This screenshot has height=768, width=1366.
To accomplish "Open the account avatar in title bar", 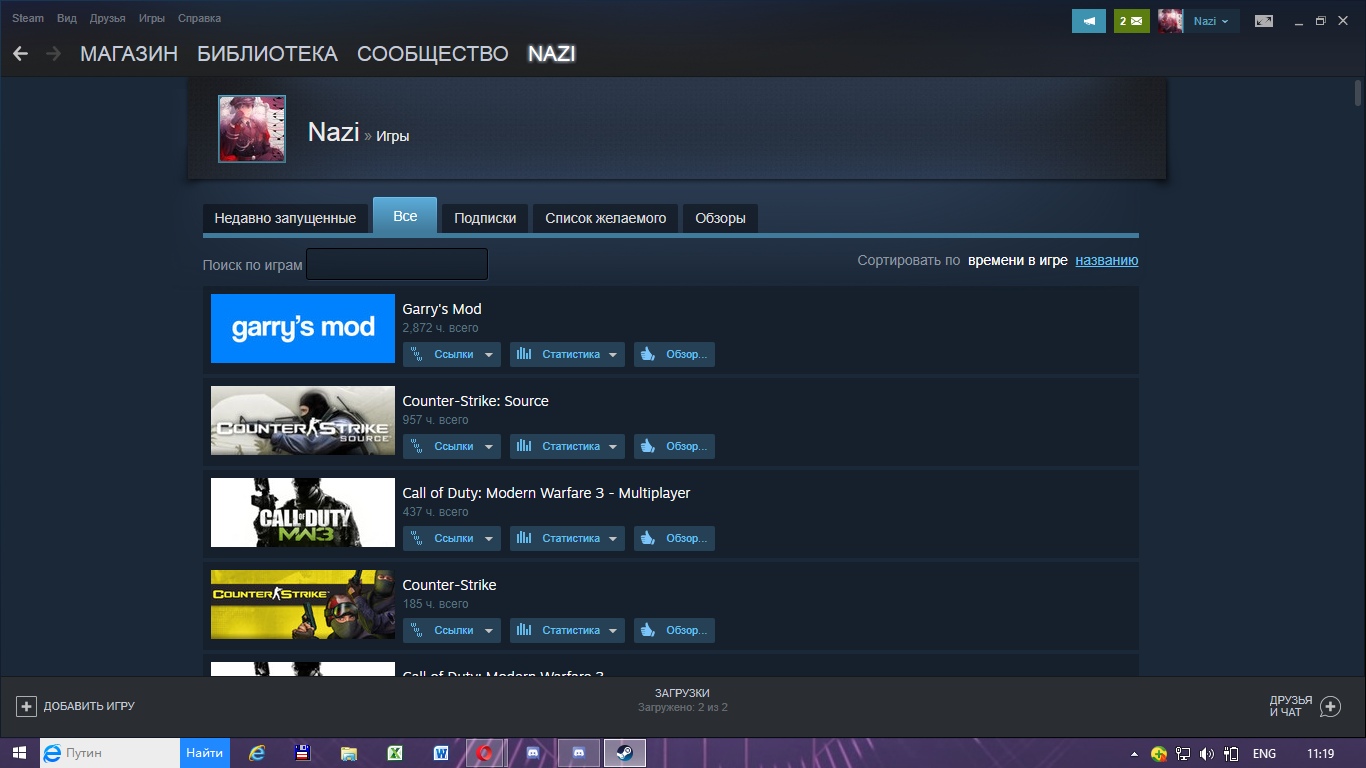I will point(1171,21).
